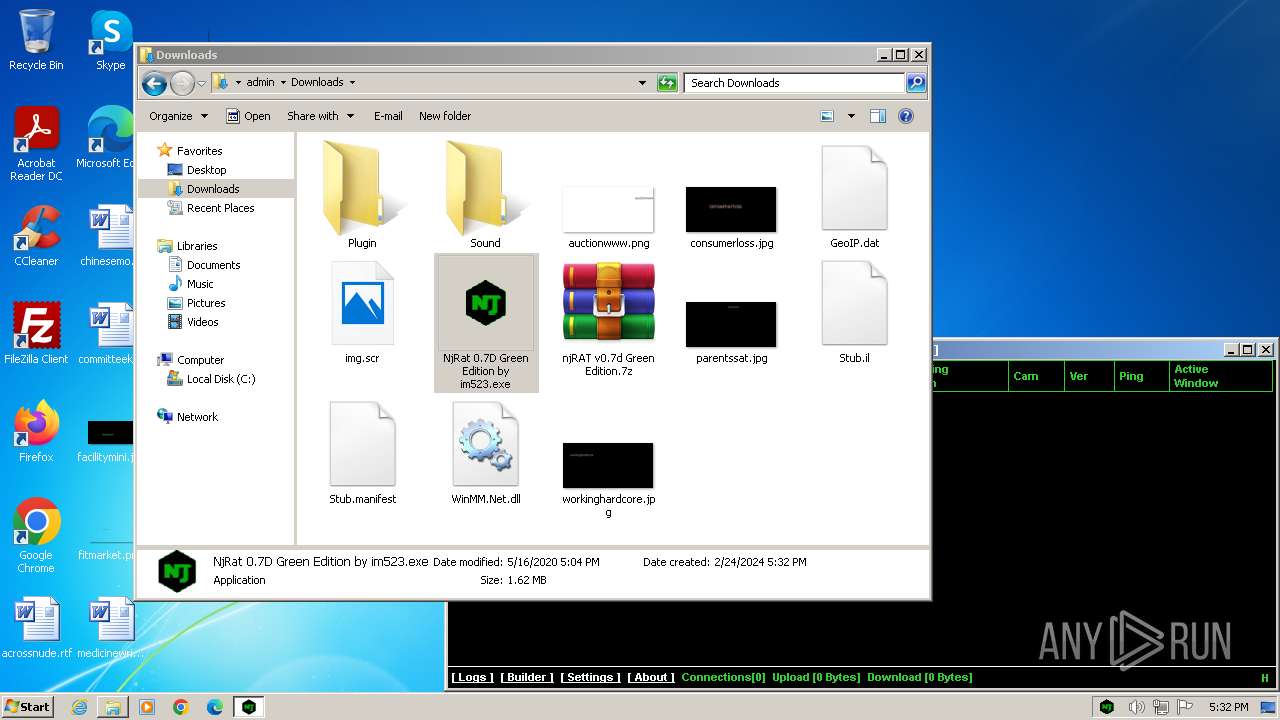Screen dimensions: 1280x720
Task: Click the search magnifier icon
Action: click(915, 83)
